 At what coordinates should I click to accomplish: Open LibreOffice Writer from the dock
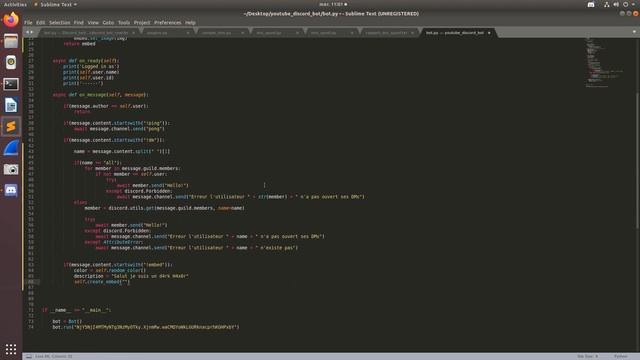point(11,105)
